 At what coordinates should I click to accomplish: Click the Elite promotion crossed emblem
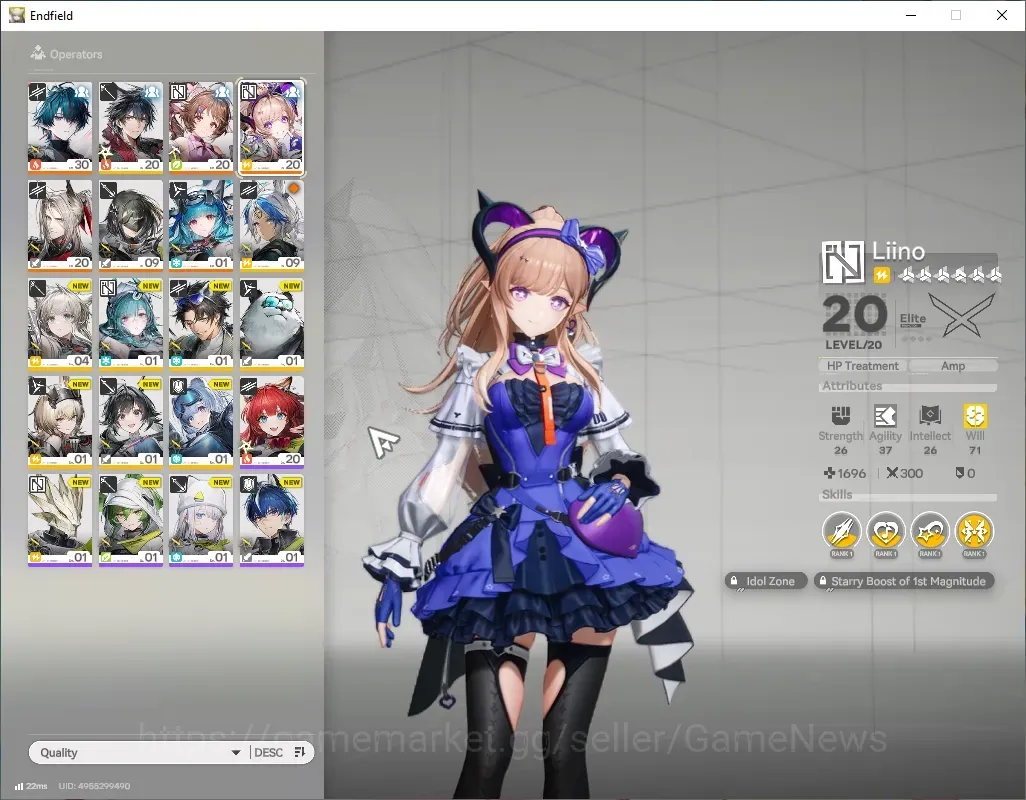[961, 316]
